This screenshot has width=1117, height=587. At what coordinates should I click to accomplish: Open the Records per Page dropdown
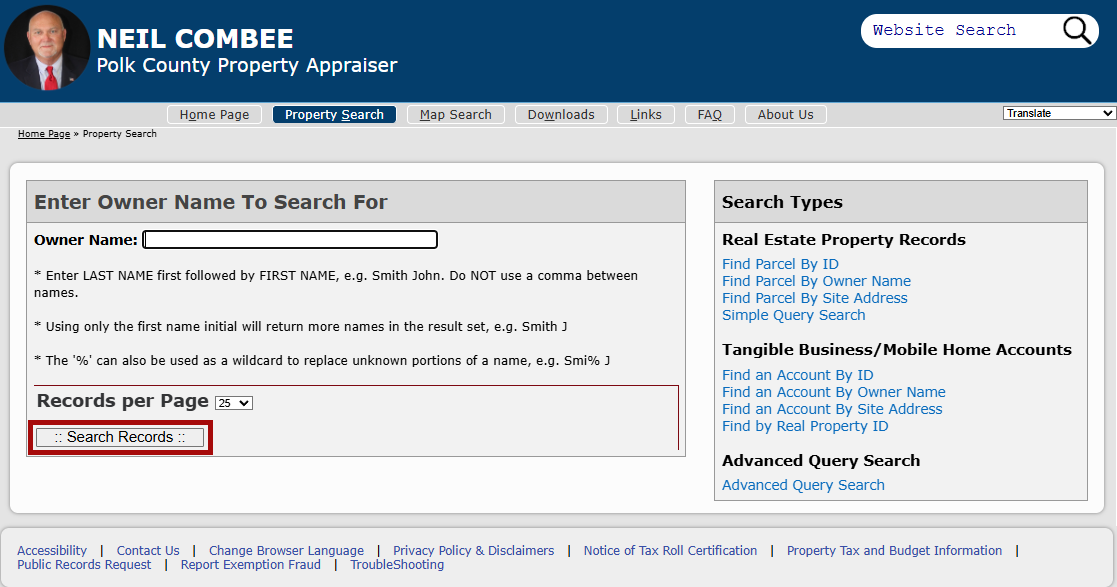click(233, 403)
